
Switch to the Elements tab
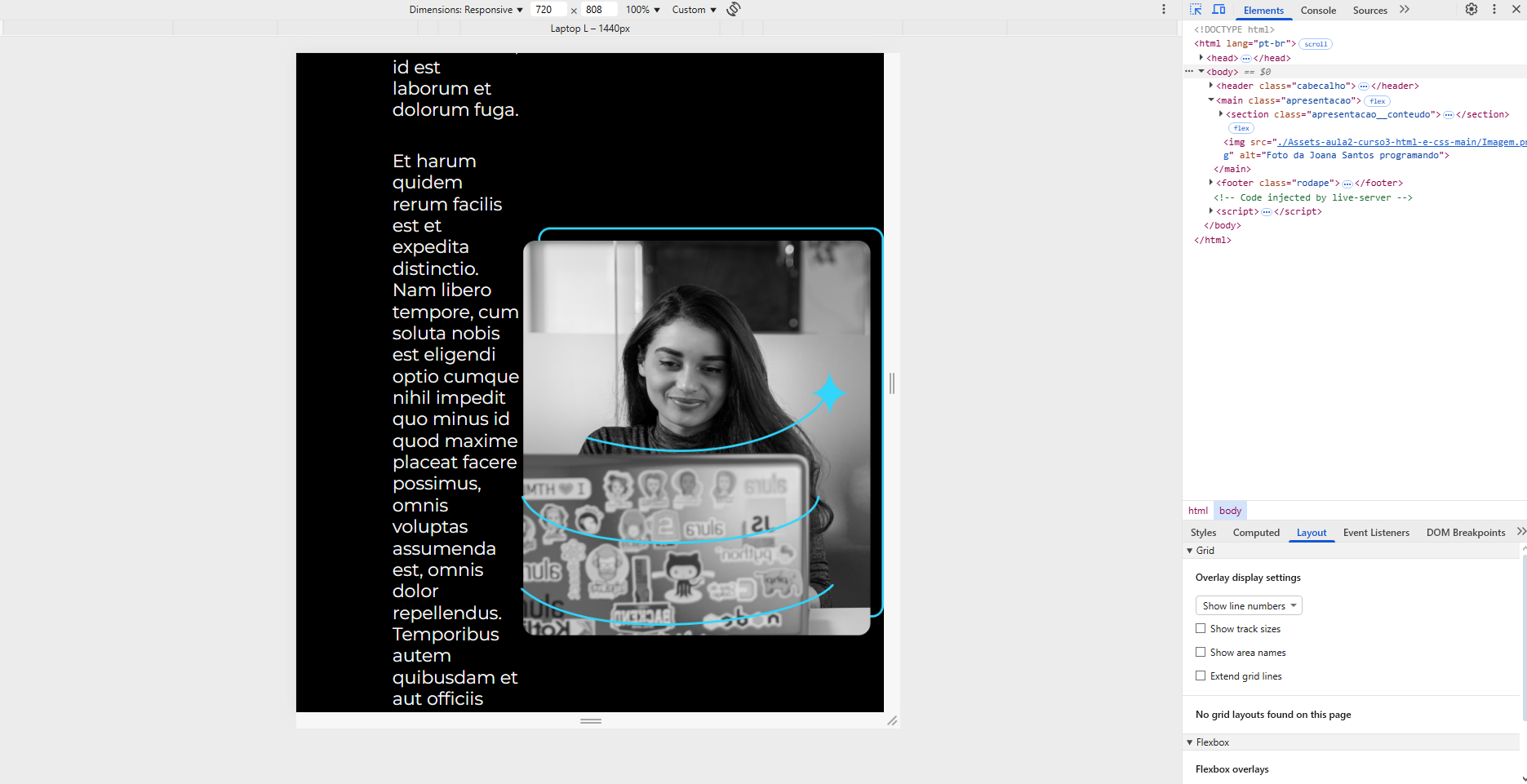1263,10
